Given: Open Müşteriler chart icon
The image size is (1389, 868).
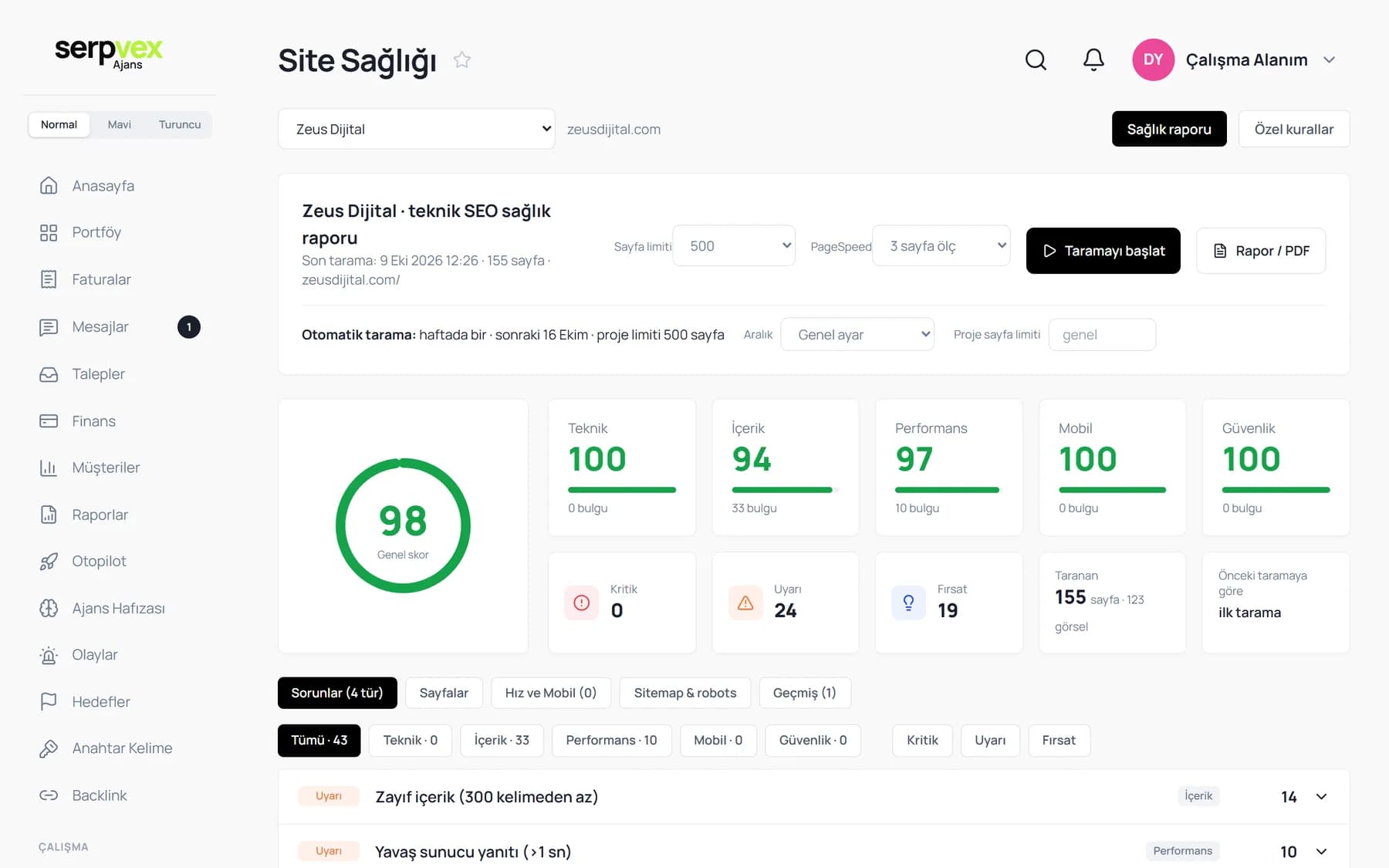Looking at the screenshot, I should (49, 468).
